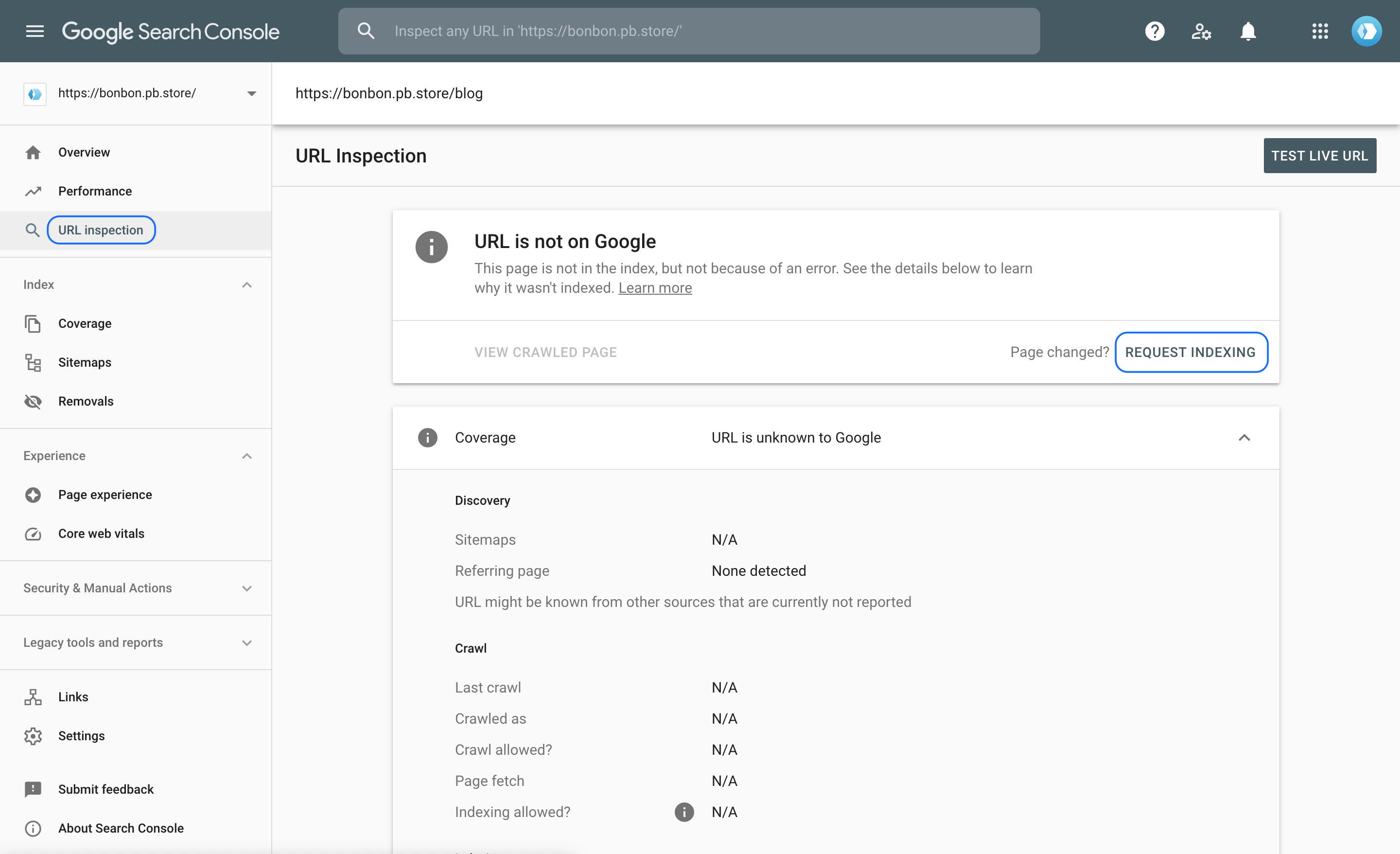Select the Coverage pages icon
Image resolution: width=1400 pixels, height=854 pixels.
pyautogui.click(x=33, y=323)
